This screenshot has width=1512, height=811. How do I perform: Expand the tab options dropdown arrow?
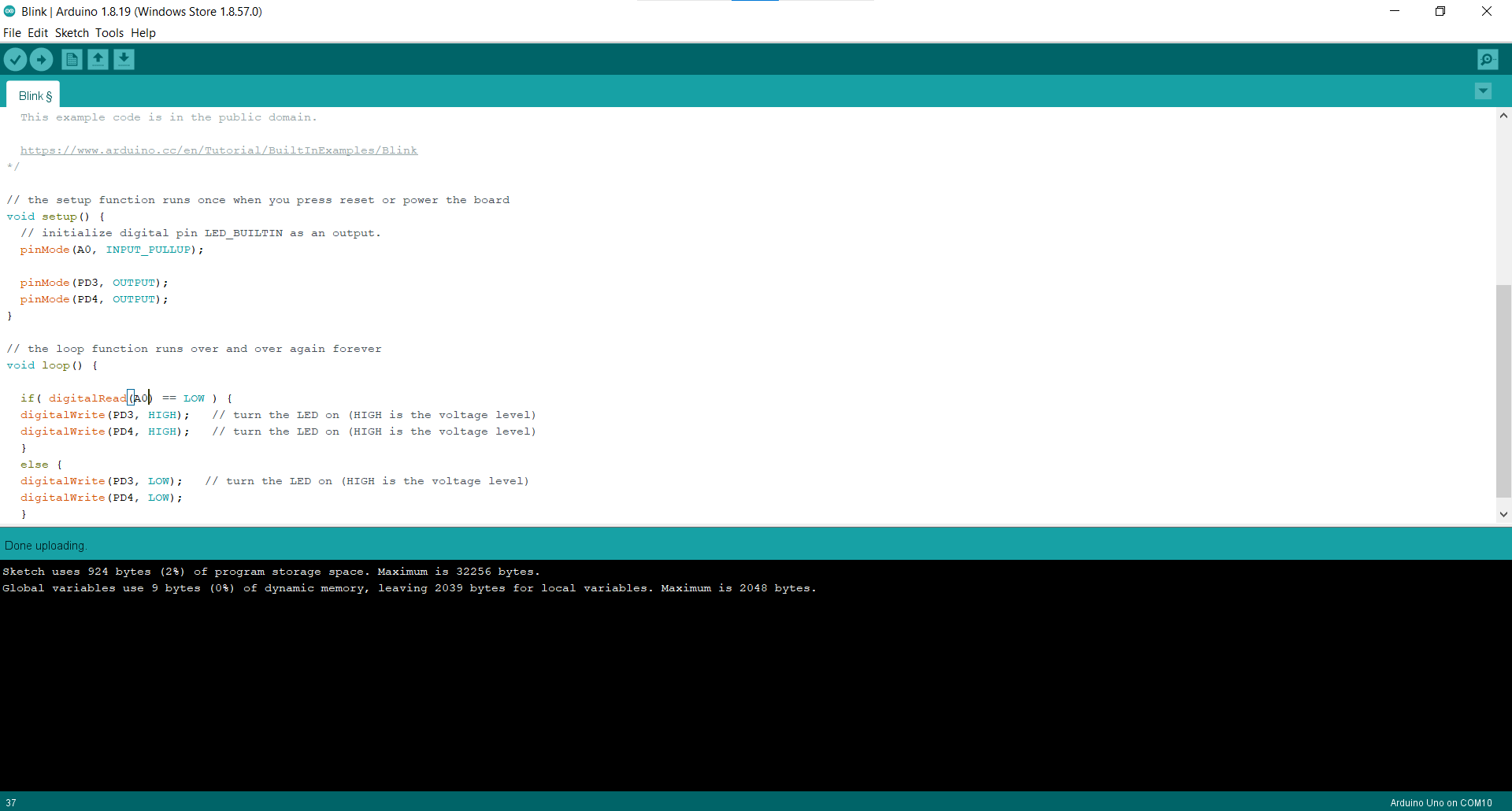(x=1483, y=91)
